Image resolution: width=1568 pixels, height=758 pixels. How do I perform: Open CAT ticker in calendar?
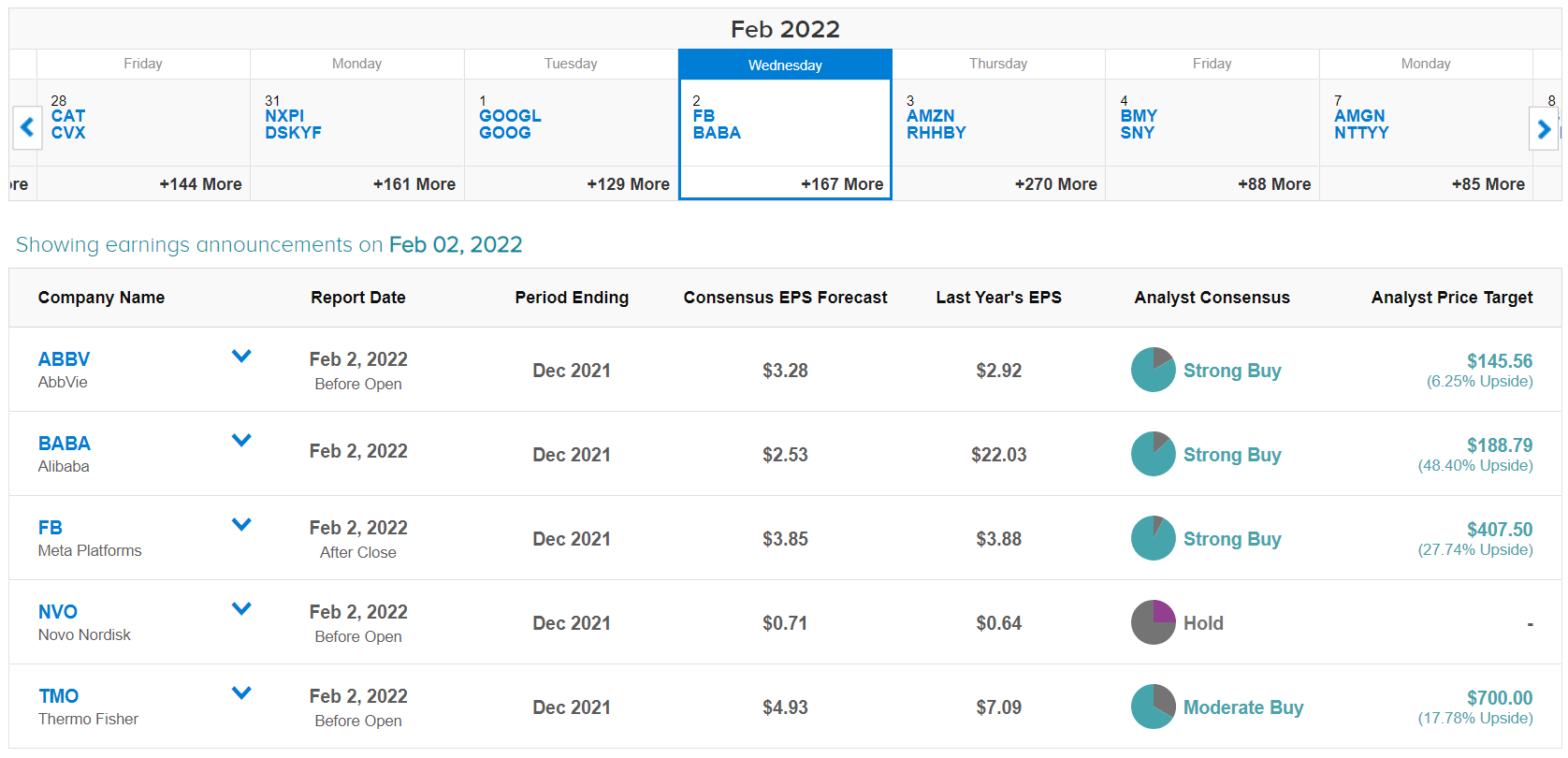pos(68,116)
